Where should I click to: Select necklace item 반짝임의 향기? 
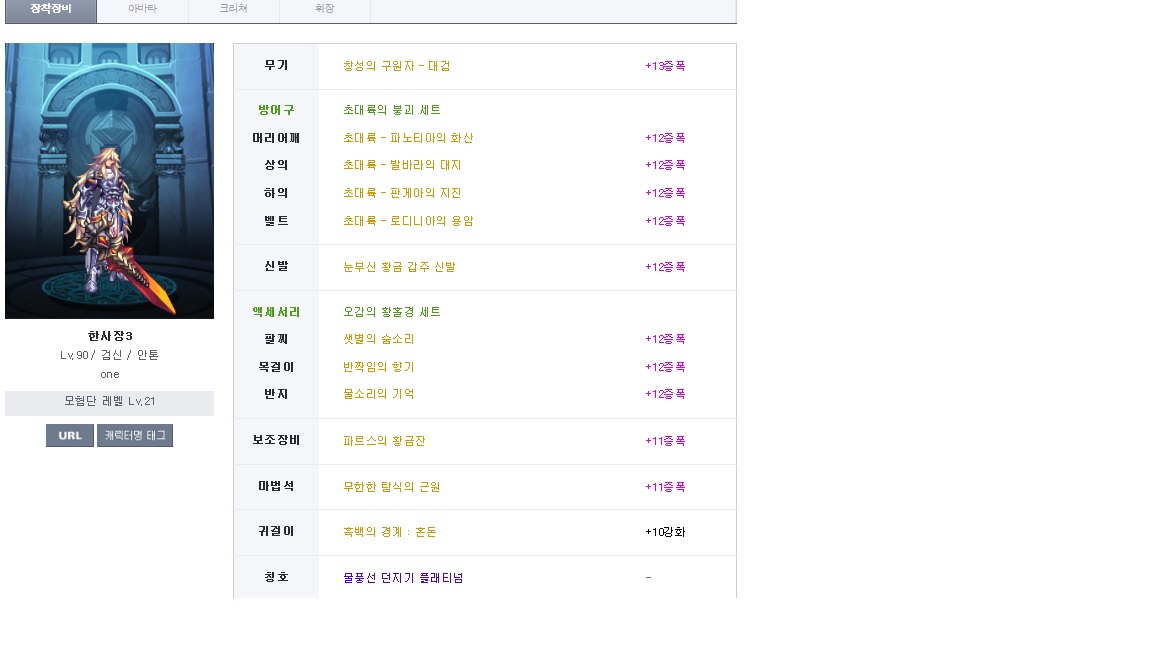tap(378, 367)
